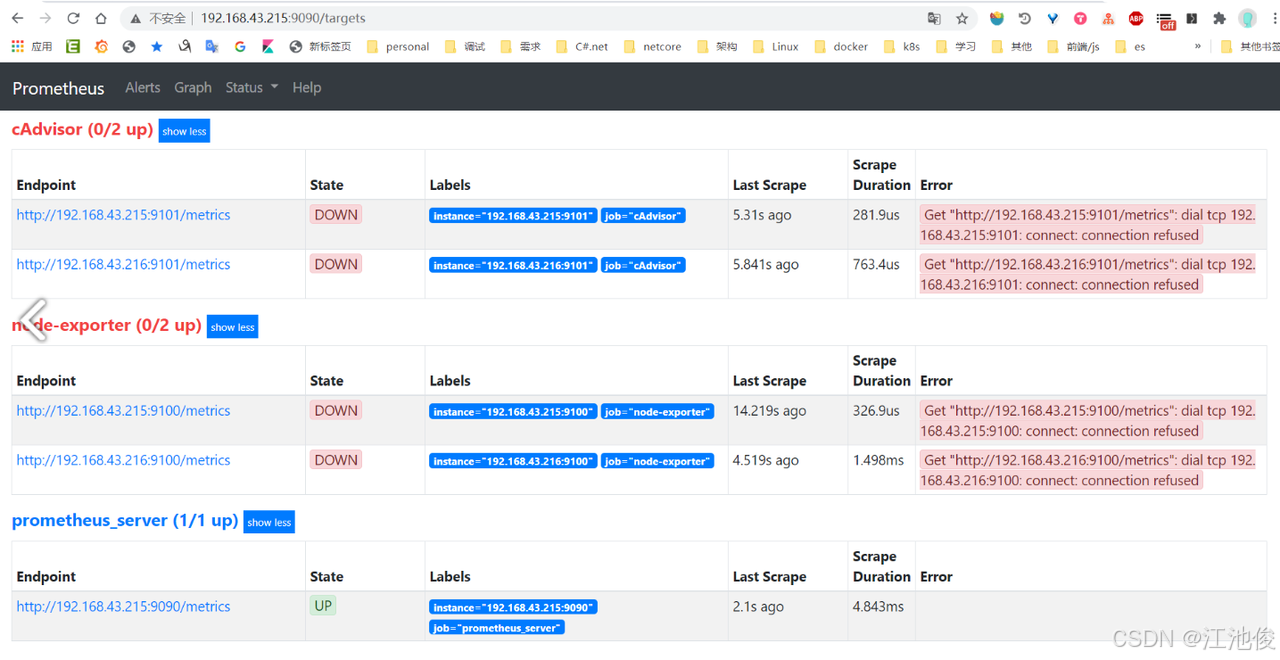Open Chrome's three-dot menu

[1275, 18]
